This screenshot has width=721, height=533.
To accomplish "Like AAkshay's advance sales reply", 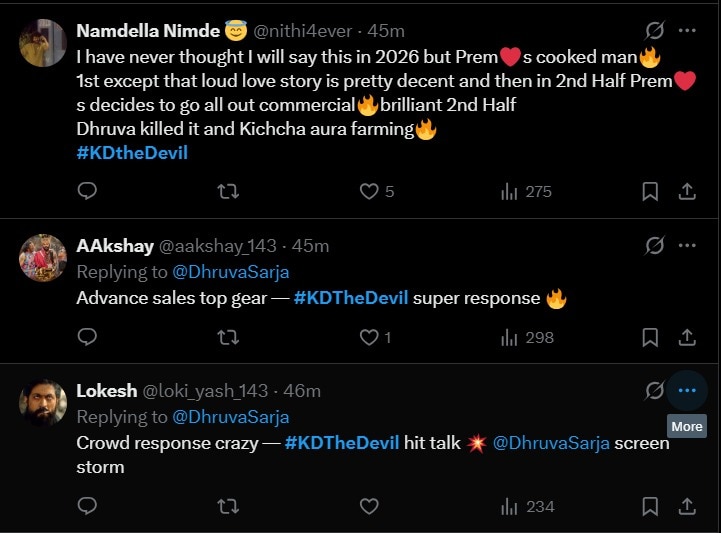I will pos(369,337).
